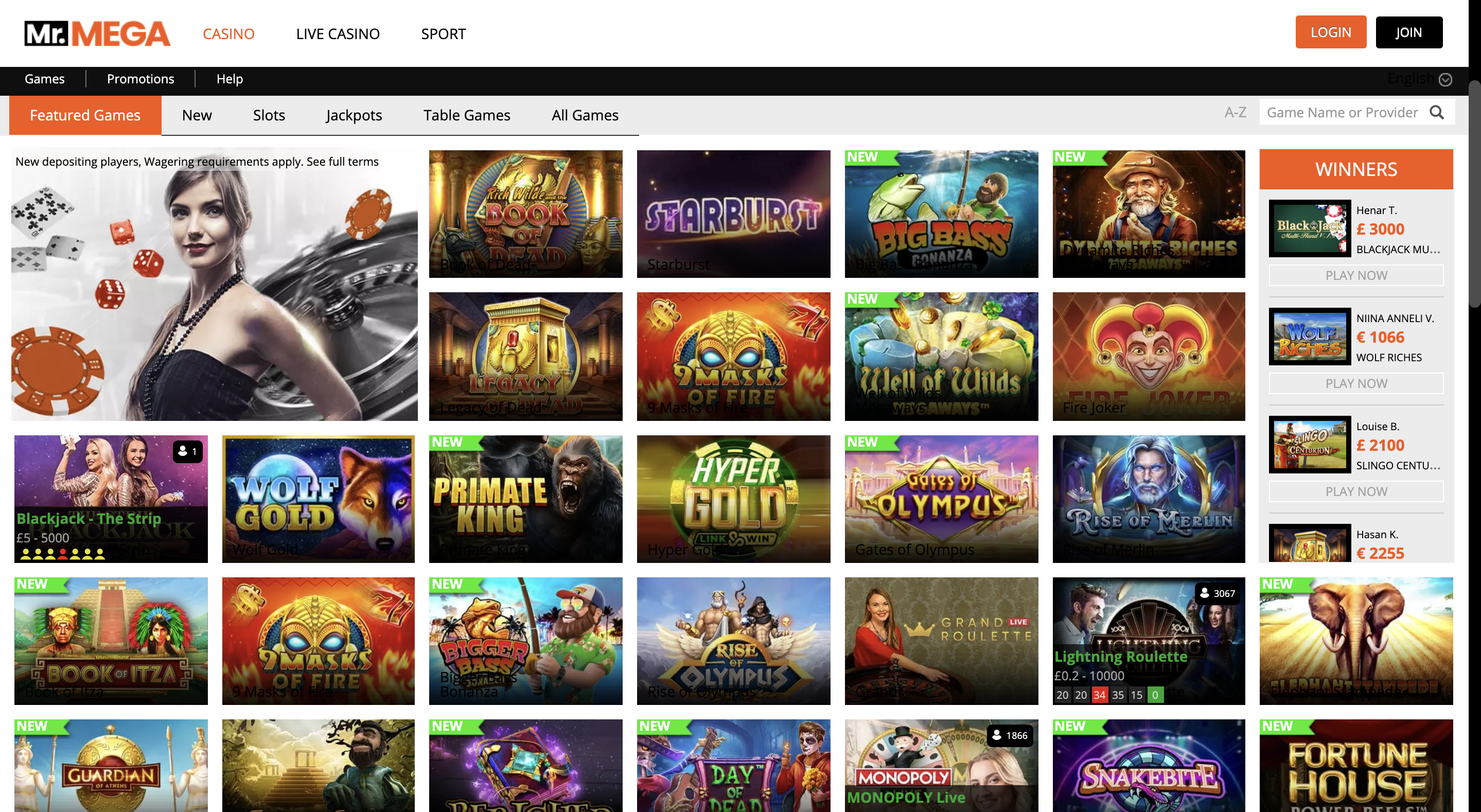This screenshot has width=1481, height=812.
Task: Click the Mr.MEGA logo
Action: [97, 33]
